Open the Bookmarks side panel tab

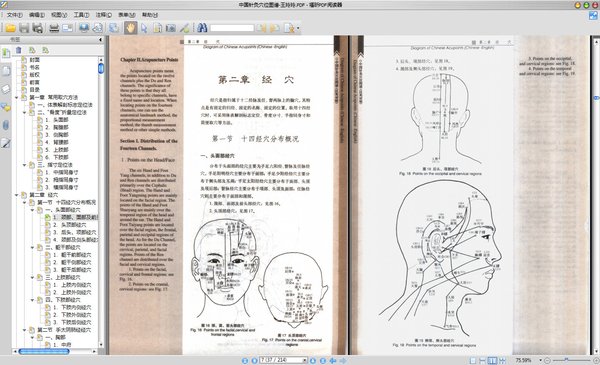(6, 53)
